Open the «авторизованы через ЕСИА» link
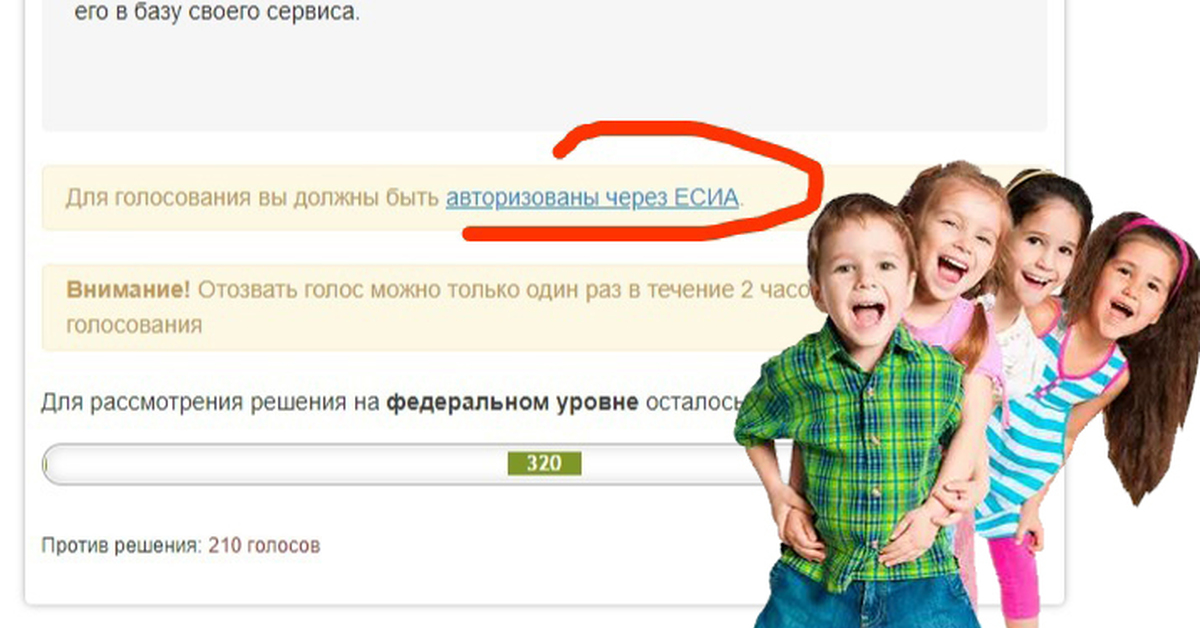 coord(594,197)
